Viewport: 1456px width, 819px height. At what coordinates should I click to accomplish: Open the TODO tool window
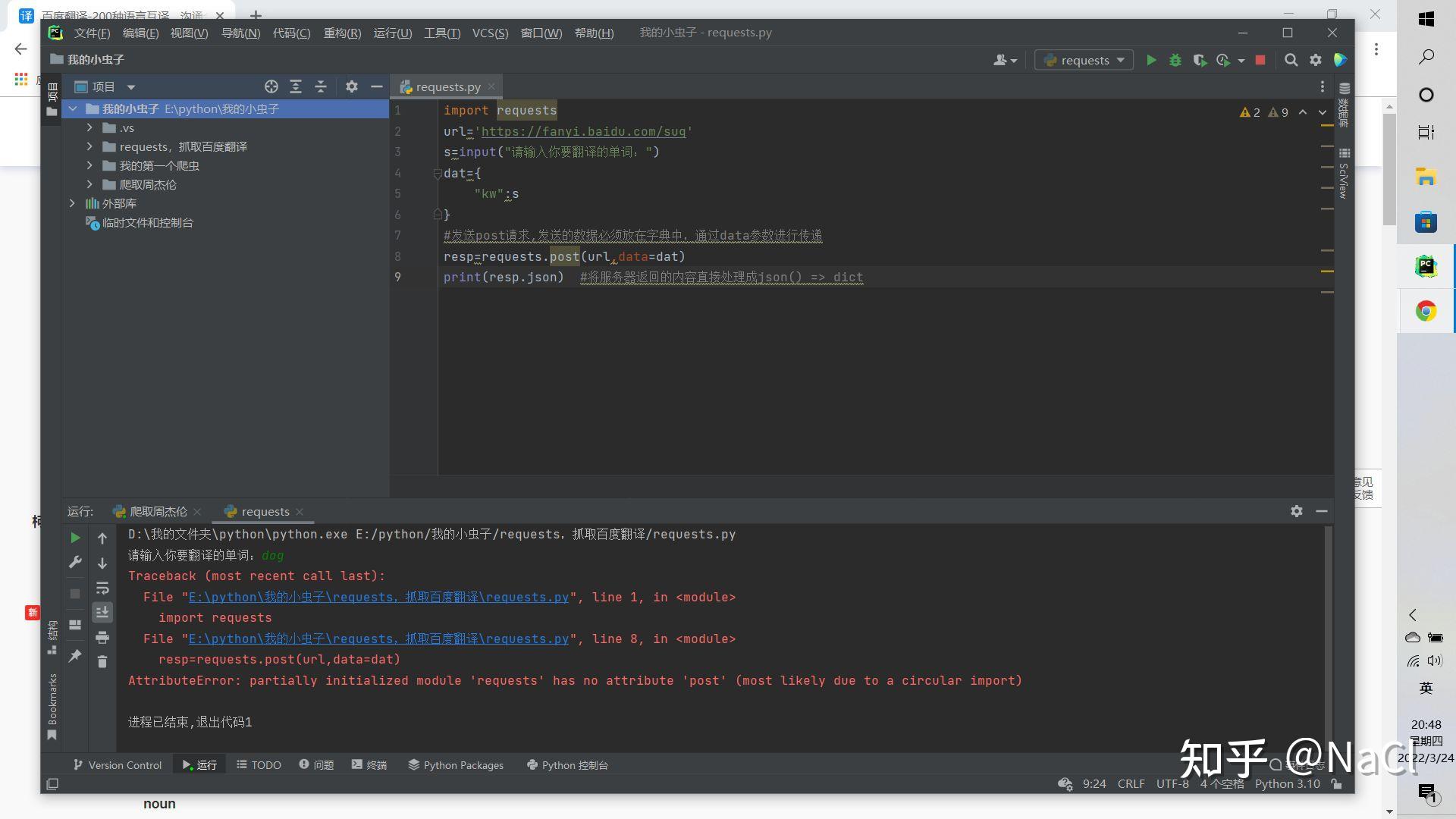(x=259, y=764)
